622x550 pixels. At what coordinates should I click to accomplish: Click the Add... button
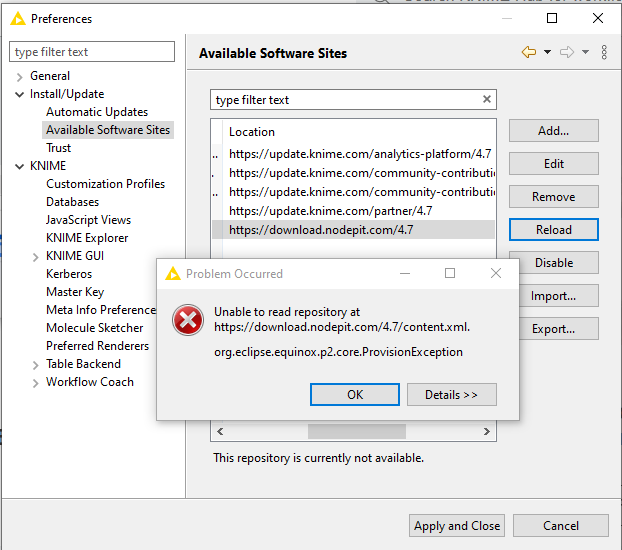tap(553, 131)
